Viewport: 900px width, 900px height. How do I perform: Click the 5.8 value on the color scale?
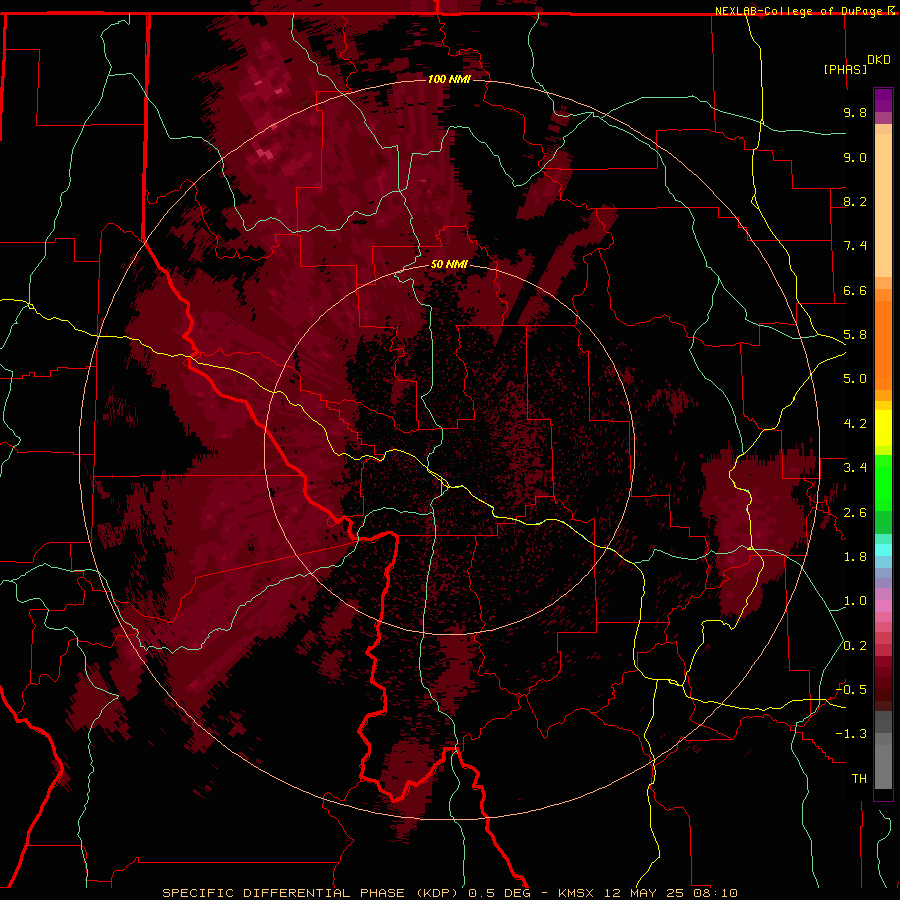tap(855, 335)
